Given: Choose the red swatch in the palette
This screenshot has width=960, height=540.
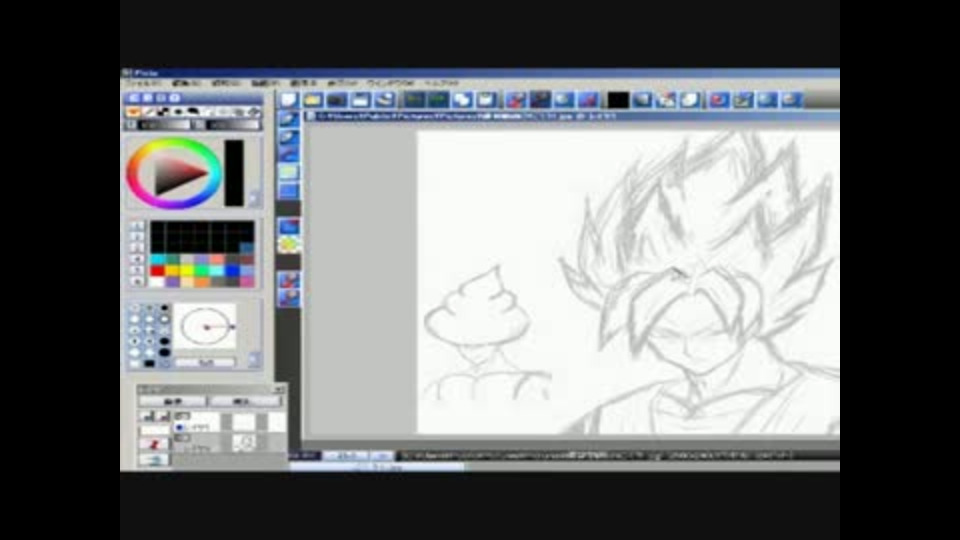Looking at the screenshot, I should (x=157, y=271).
